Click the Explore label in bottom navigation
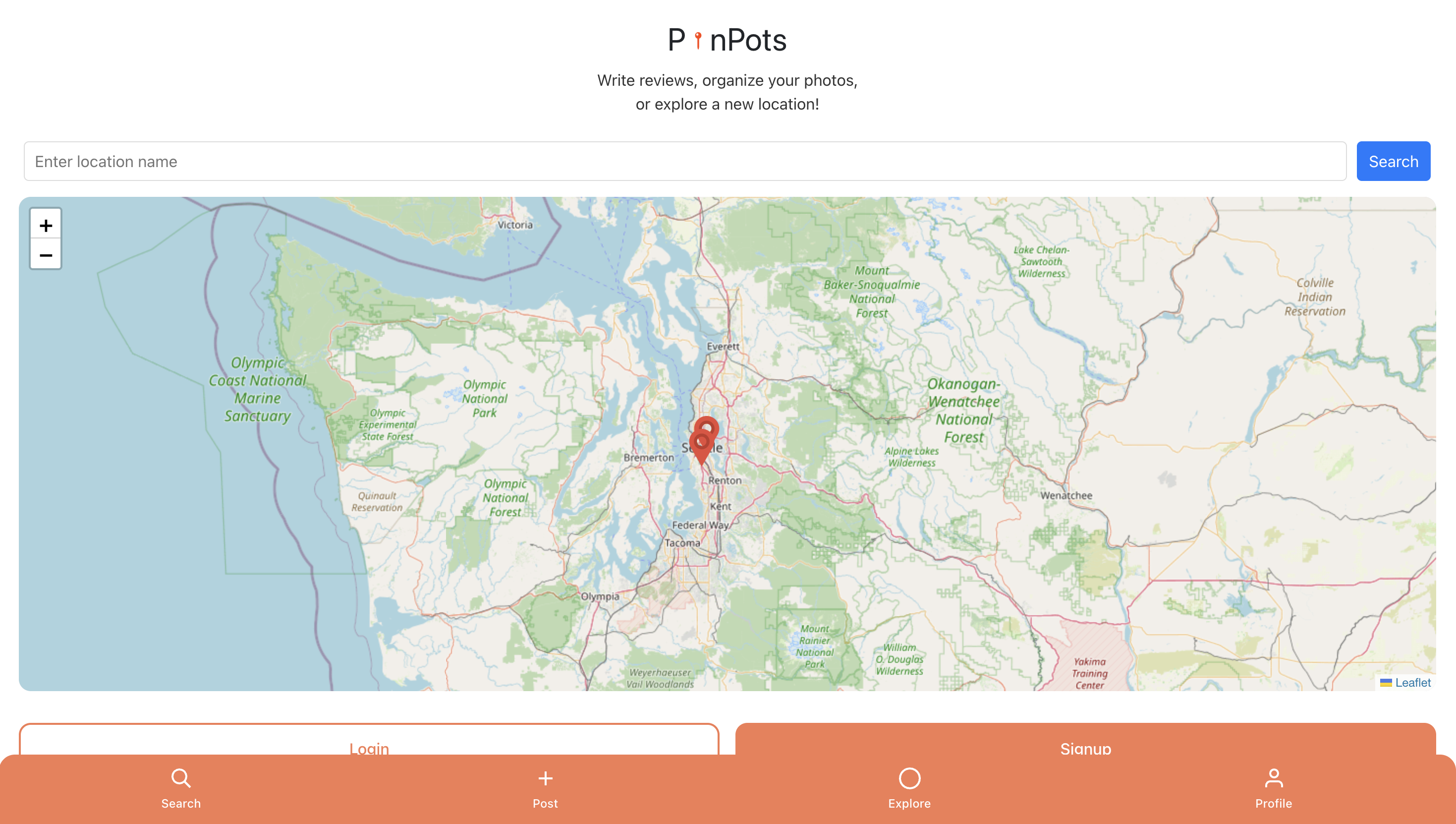The height and width of the screenshot is (824, 1456). click(x=909, y=804)
